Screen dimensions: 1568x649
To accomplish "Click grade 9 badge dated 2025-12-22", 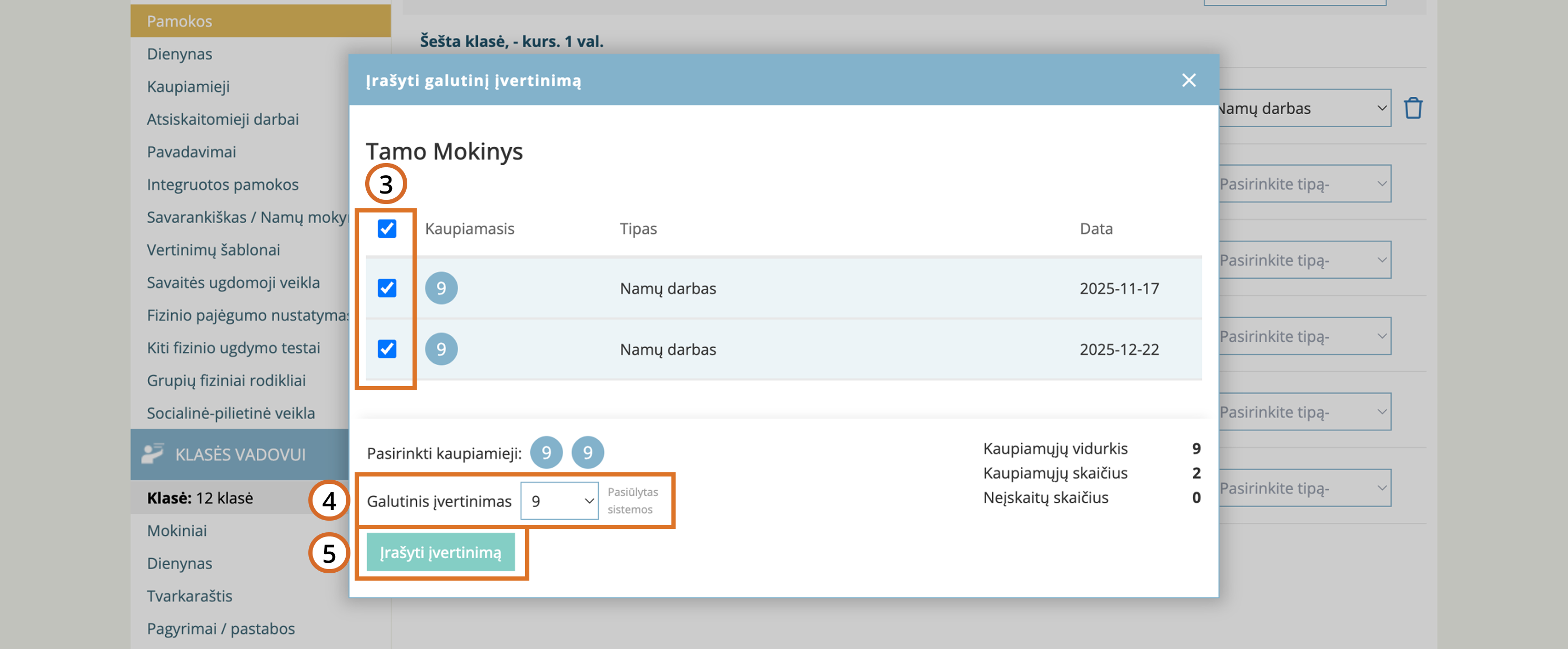I will [441, 349].
